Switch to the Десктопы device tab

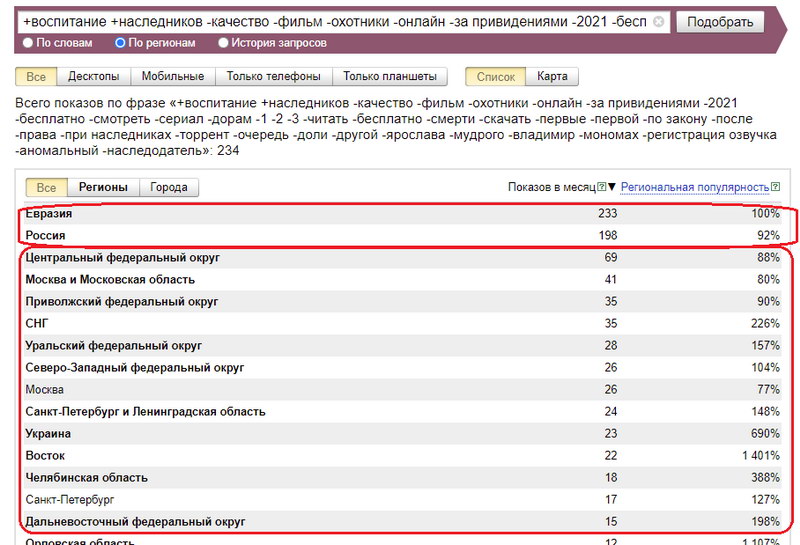pyautogui.click(x=93, y=76)
